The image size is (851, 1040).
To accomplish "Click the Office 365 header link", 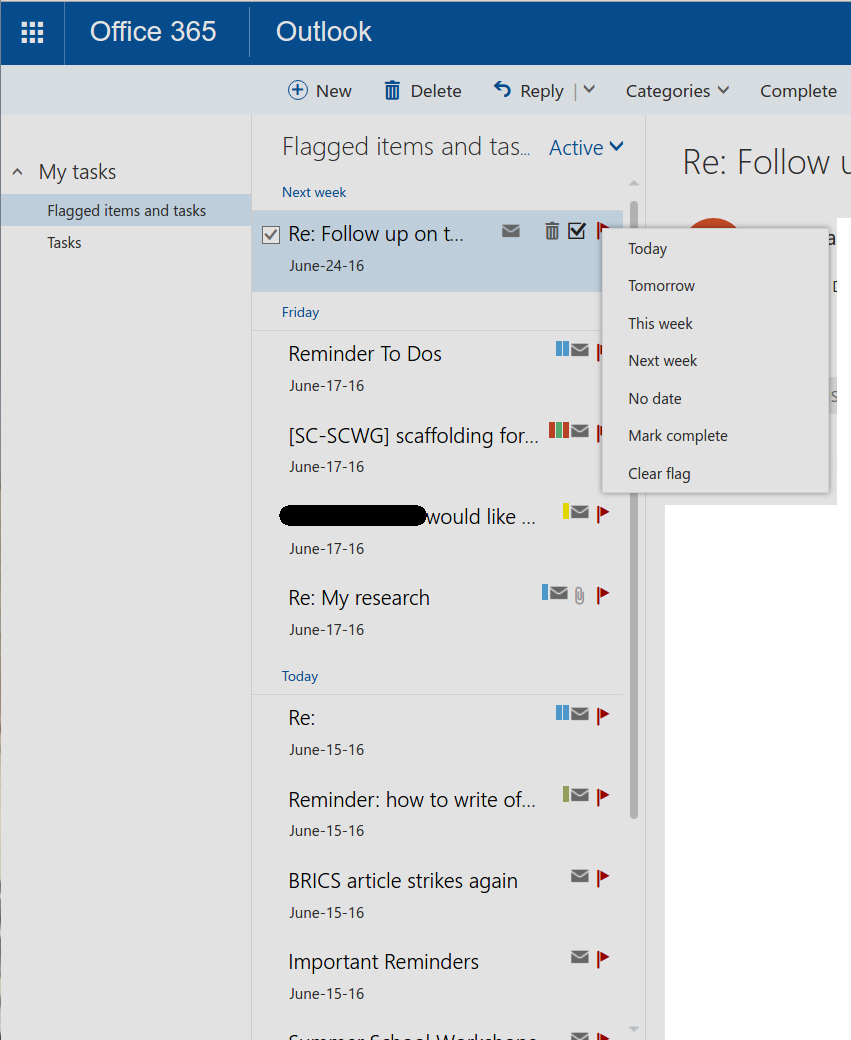I will pyautogui.click(x=153, y=32).
